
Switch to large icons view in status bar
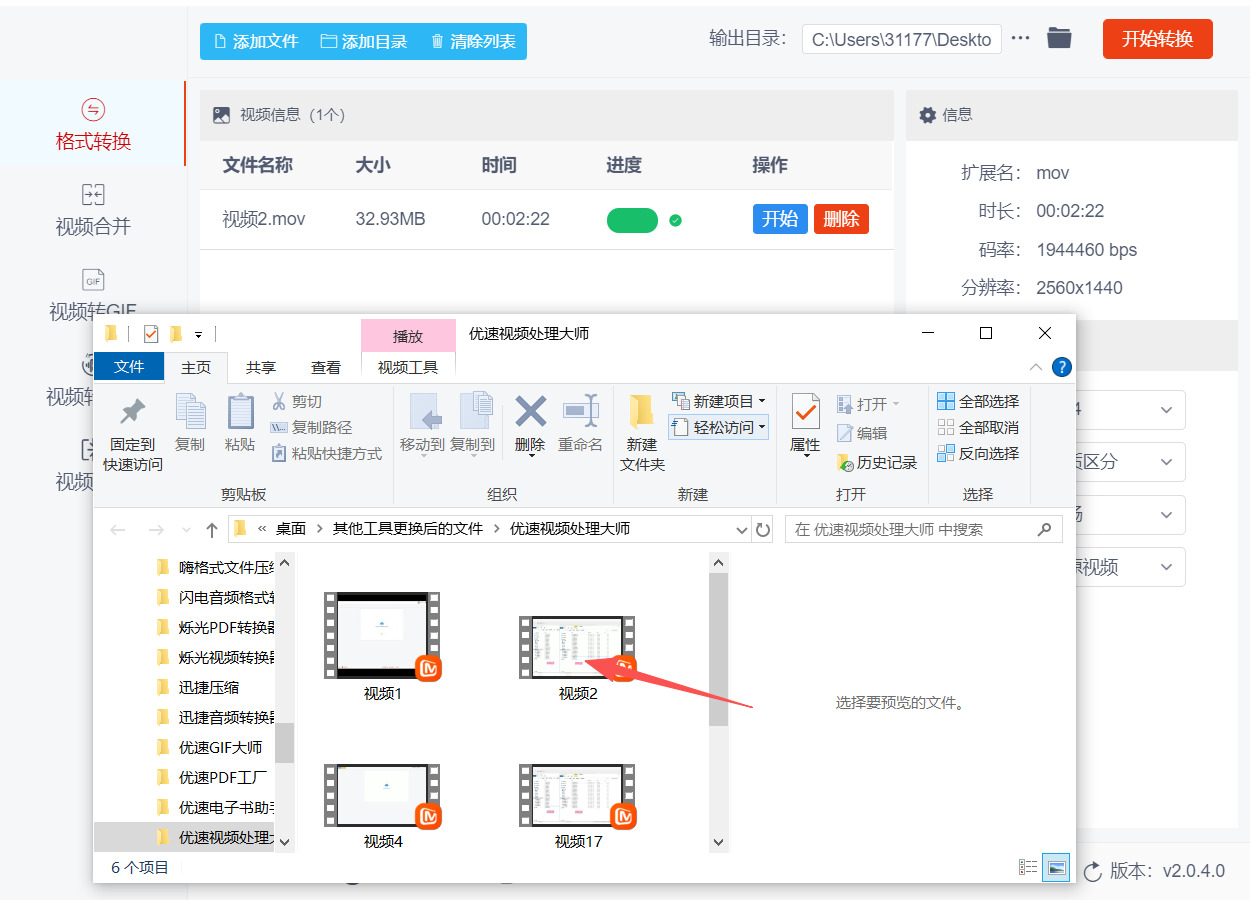coord(1055,867)
